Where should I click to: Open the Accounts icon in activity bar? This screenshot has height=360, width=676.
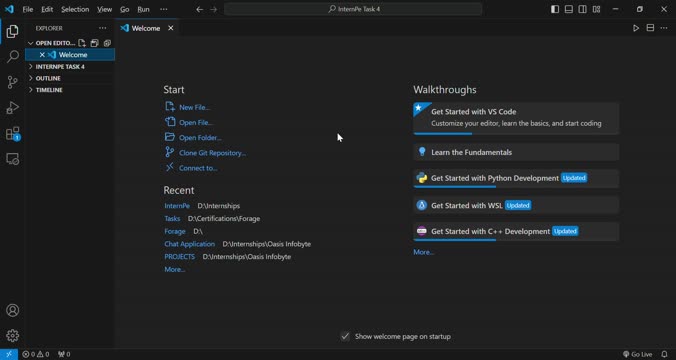13,310
